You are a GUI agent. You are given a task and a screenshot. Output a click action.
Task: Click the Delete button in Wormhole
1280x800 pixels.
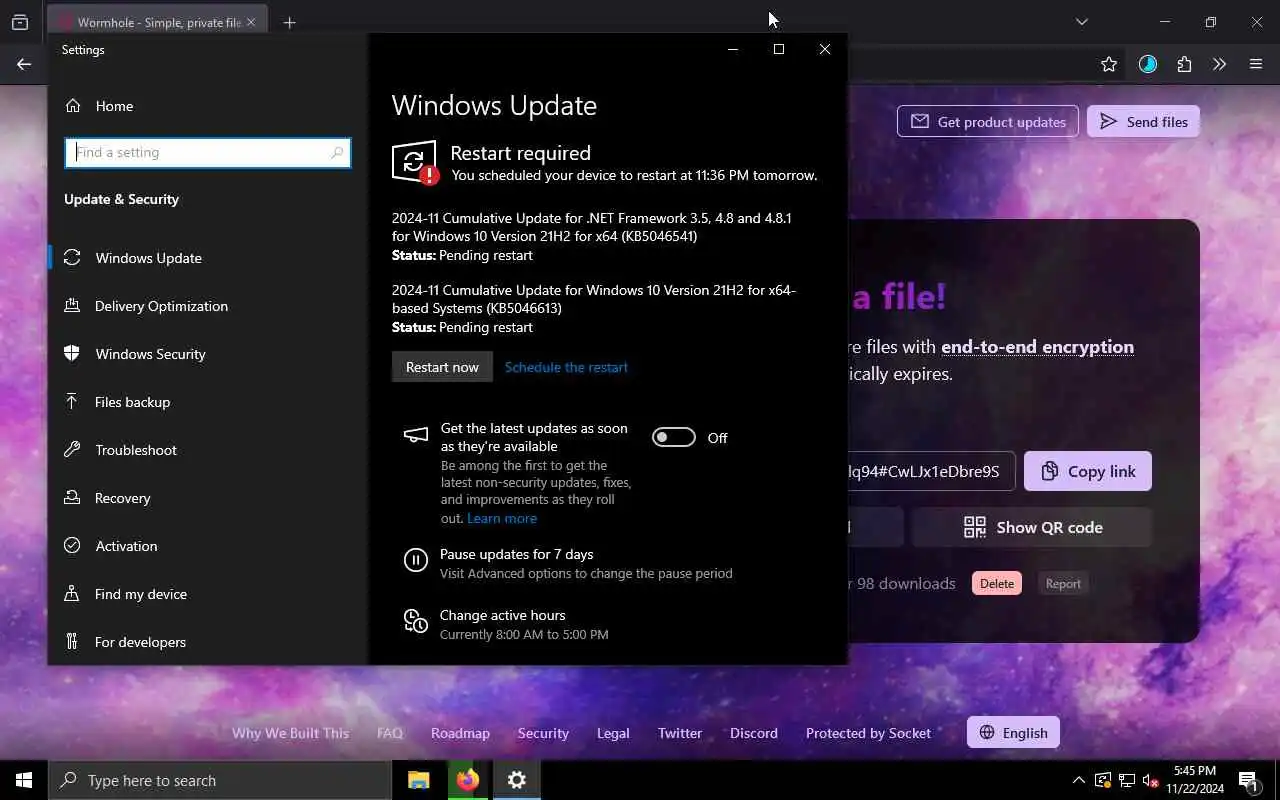[x=997, y=583]
